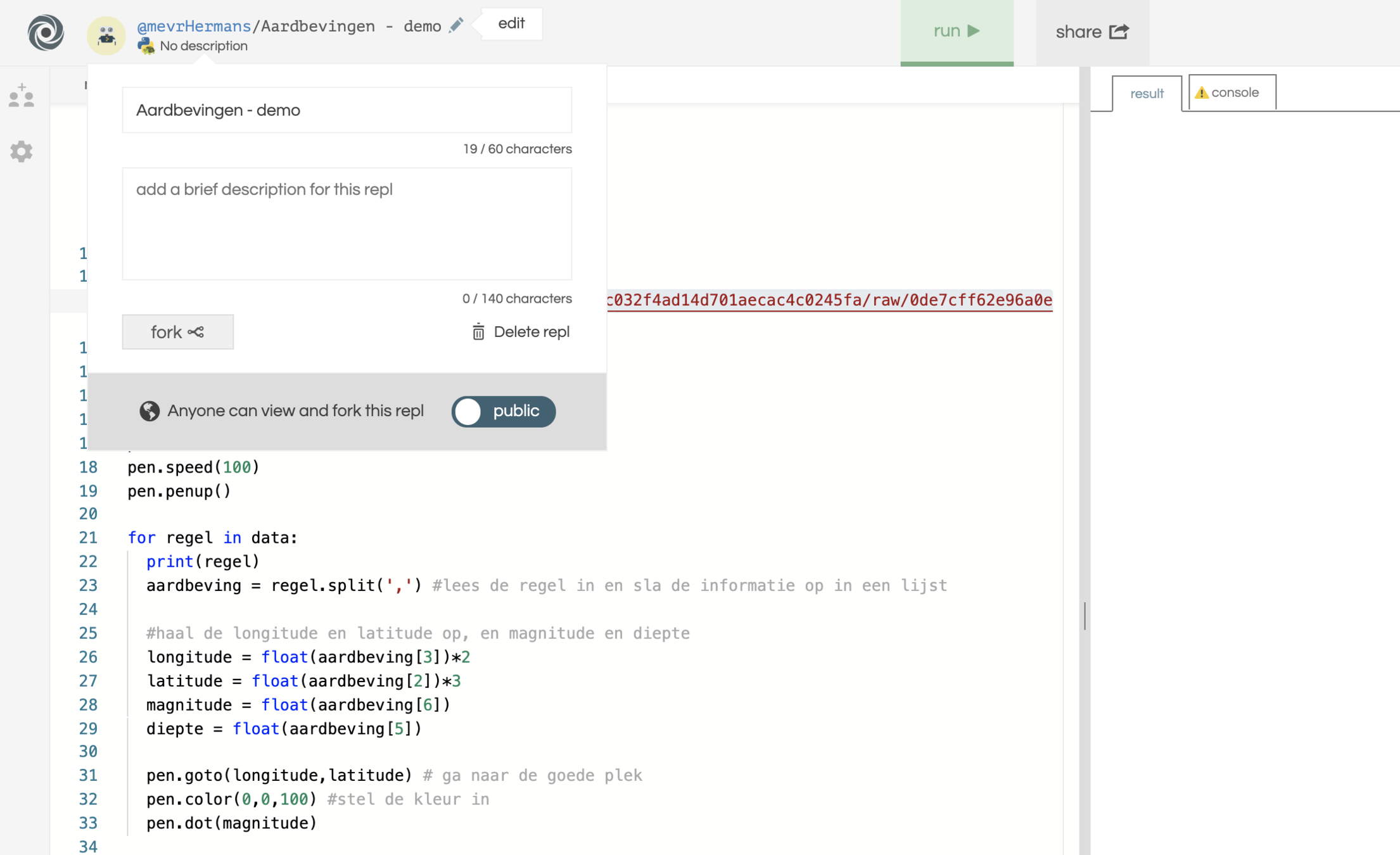Click the brief description text area

click(347, 223)
